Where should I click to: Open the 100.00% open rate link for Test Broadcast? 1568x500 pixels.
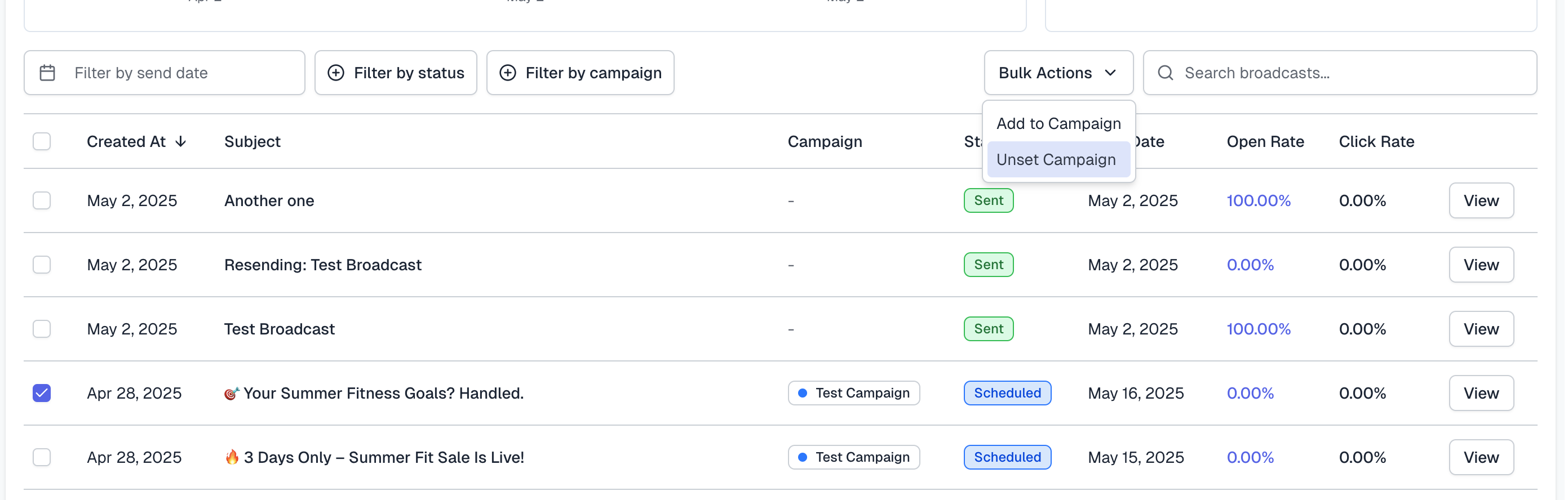coord(1257,329)
